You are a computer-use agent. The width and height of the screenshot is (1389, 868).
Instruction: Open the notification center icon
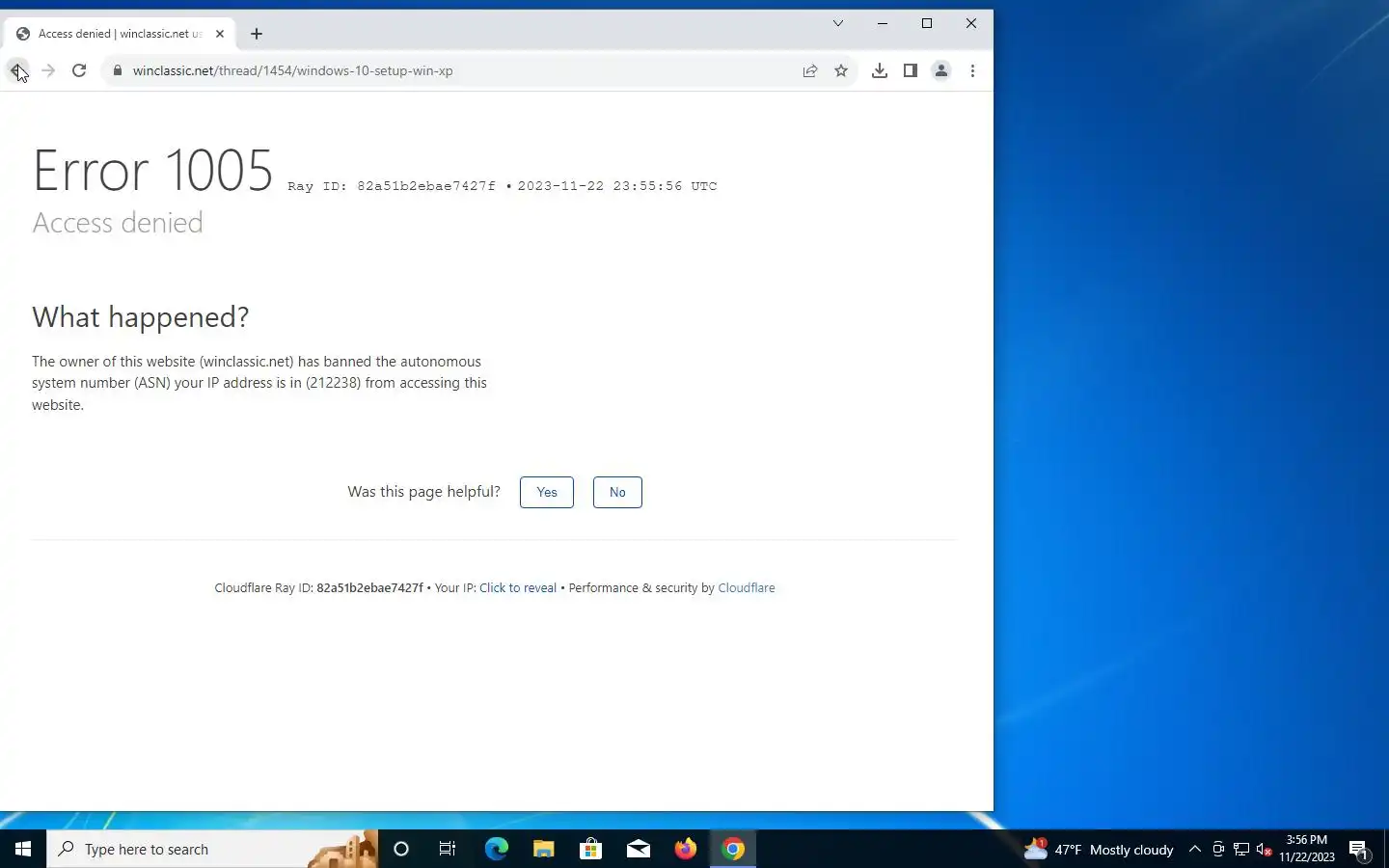tap(1359, 849)
